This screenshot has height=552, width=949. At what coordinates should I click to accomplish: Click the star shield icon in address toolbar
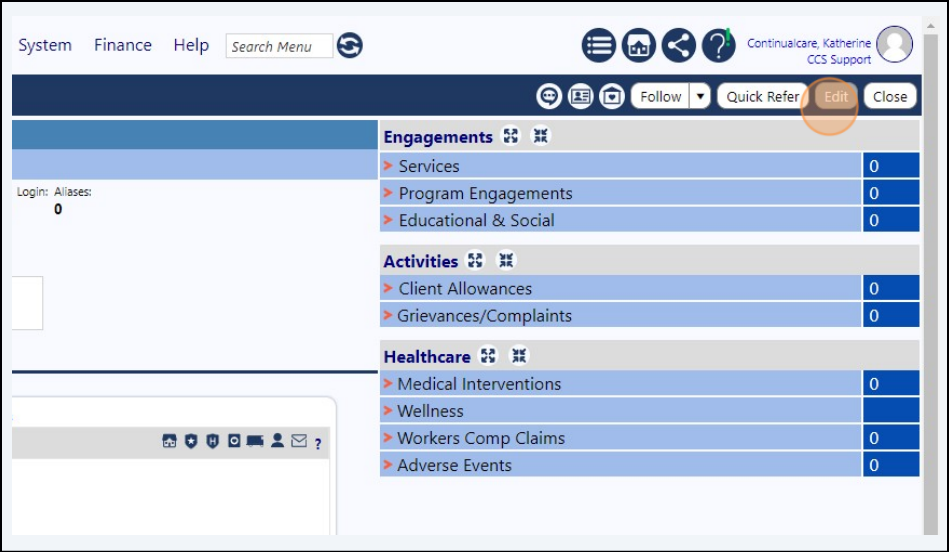[x=191, y=441]
